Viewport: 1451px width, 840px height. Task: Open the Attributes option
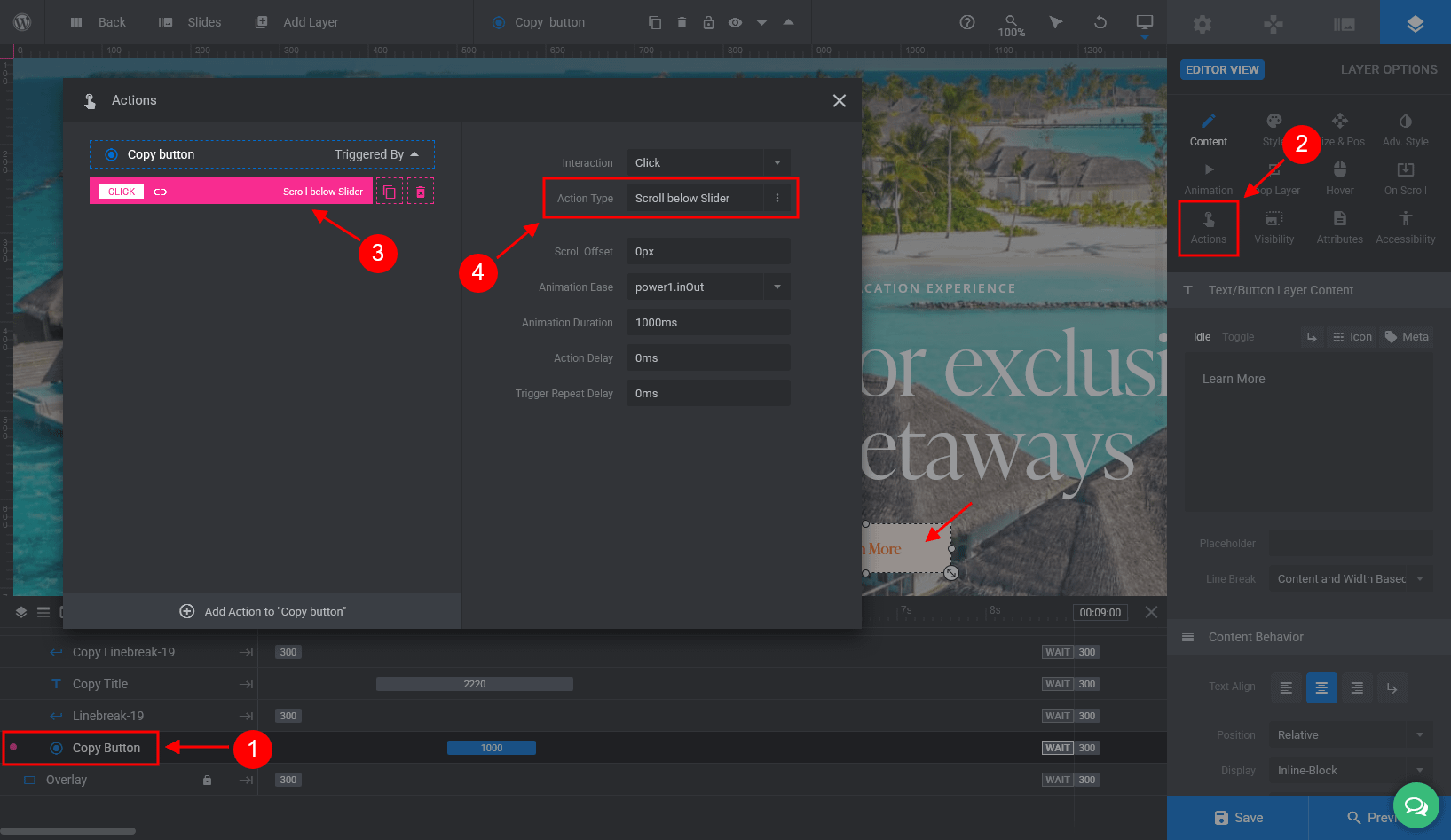pos(1340,228)
